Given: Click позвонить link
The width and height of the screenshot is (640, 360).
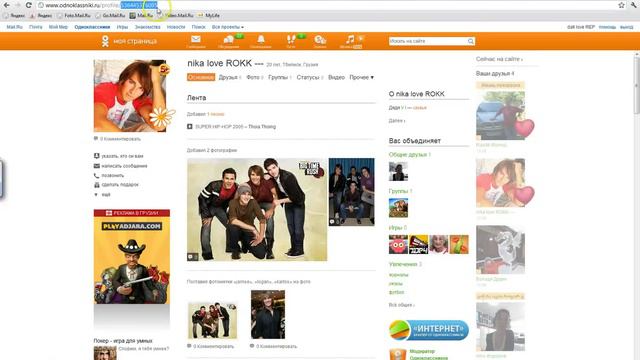Looking at the screenshot, I should pyautogui.click(x=113, y=176).
